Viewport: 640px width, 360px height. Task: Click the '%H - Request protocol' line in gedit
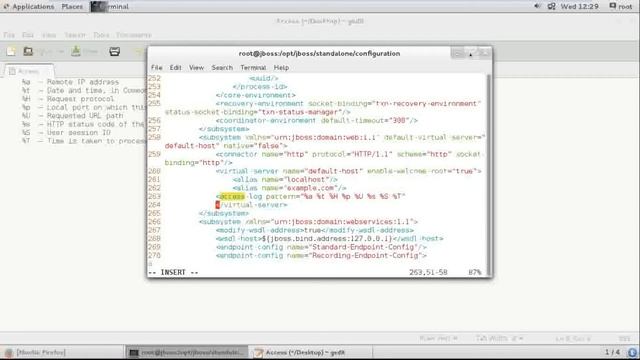68,99
